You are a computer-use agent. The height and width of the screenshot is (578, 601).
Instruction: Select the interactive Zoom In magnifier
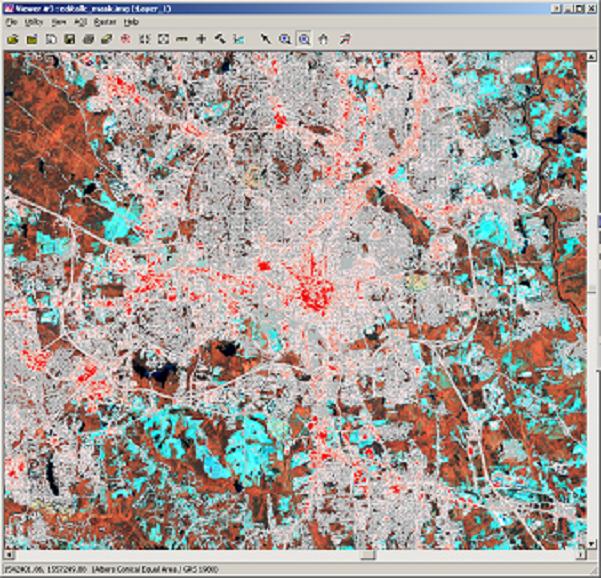[x=285, y=39]
